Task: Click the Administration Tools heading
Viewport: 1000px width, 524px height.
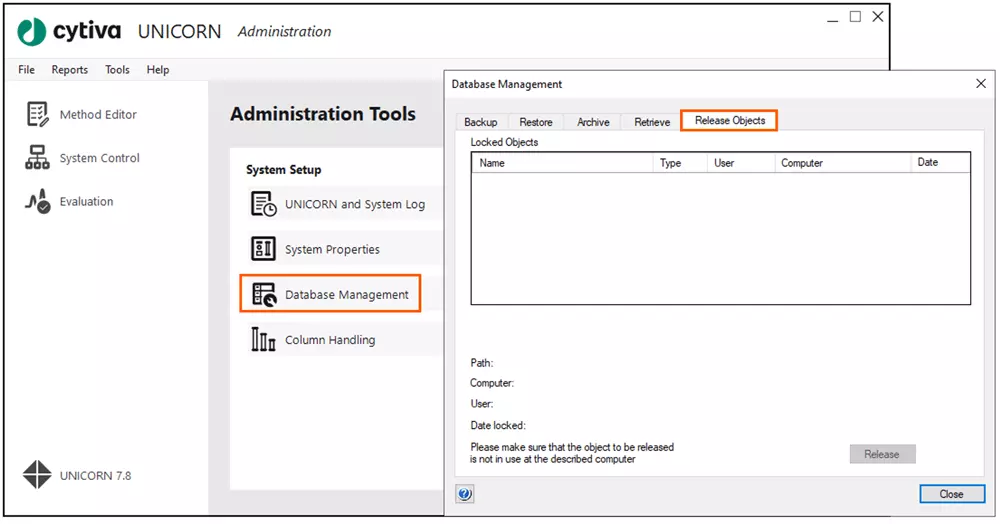Action: [323, 114]
